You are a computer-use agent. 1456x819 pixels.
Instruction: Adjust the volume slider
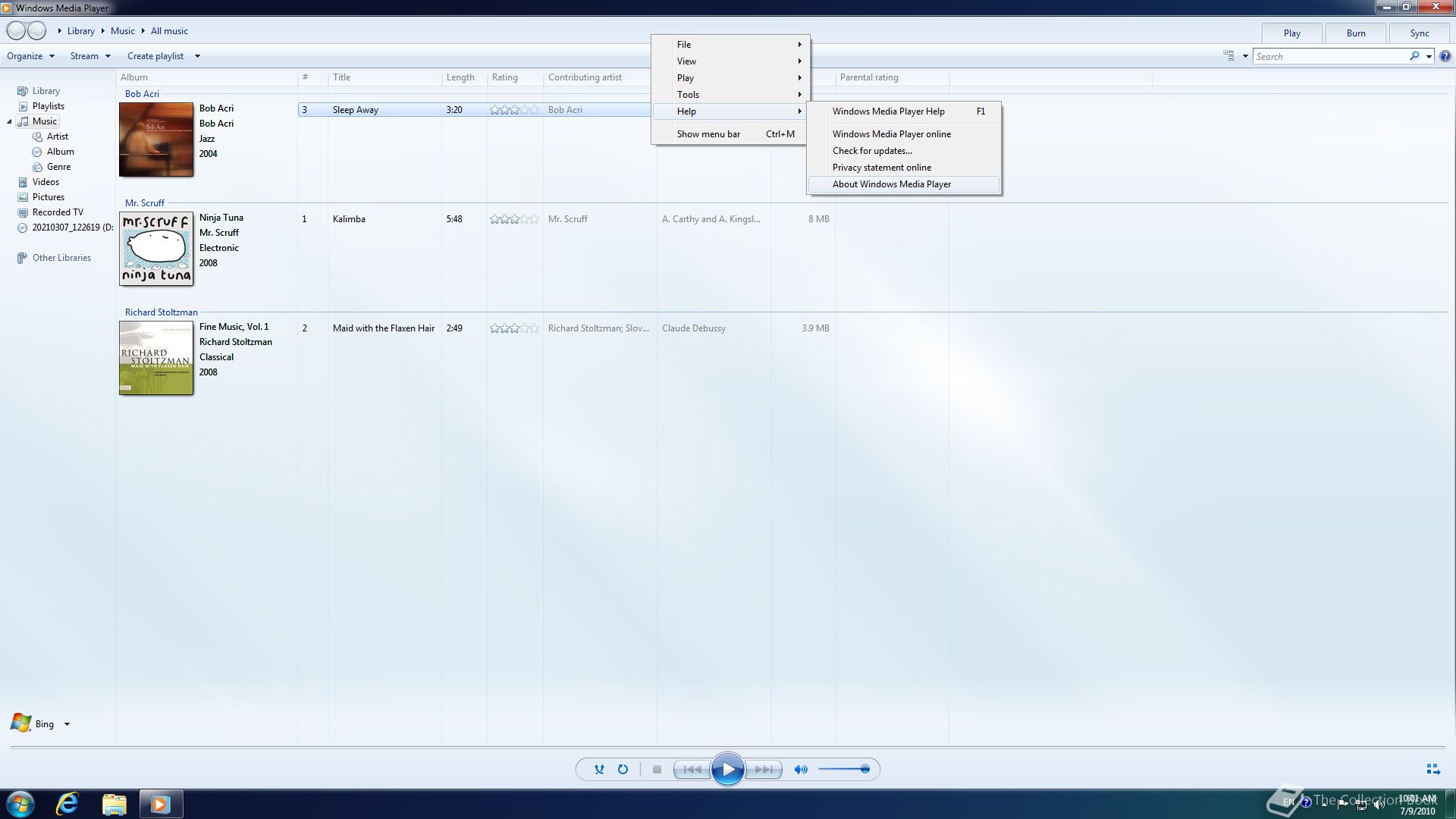(844, 769)
